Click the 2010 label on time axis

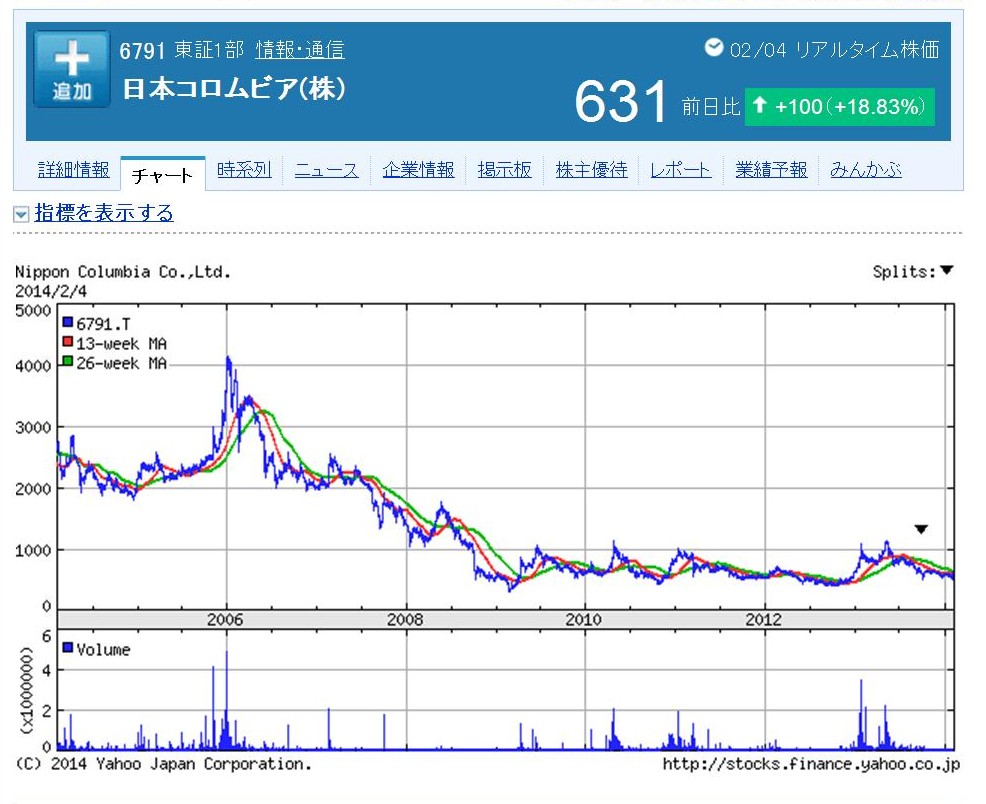coord(584,620)
